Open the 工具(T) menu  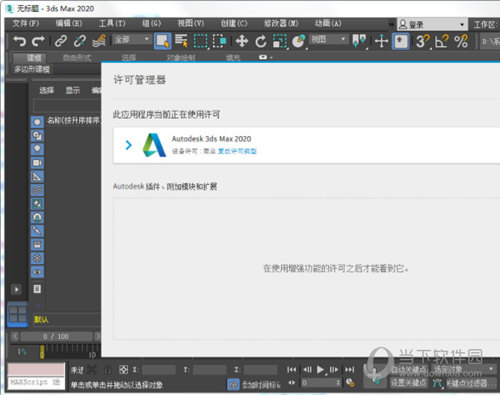tap(112, 24)
